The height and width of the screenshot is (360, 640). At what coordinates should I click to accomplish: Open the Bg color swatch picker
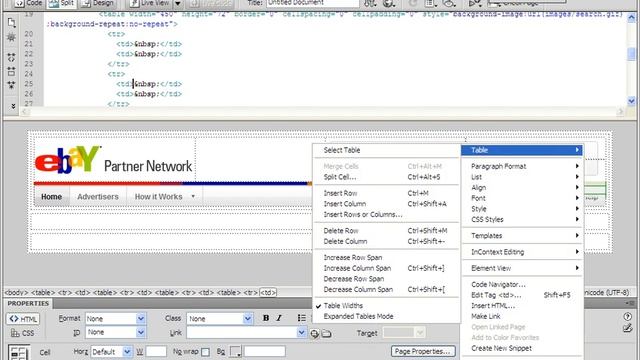[x=236, y=352]
